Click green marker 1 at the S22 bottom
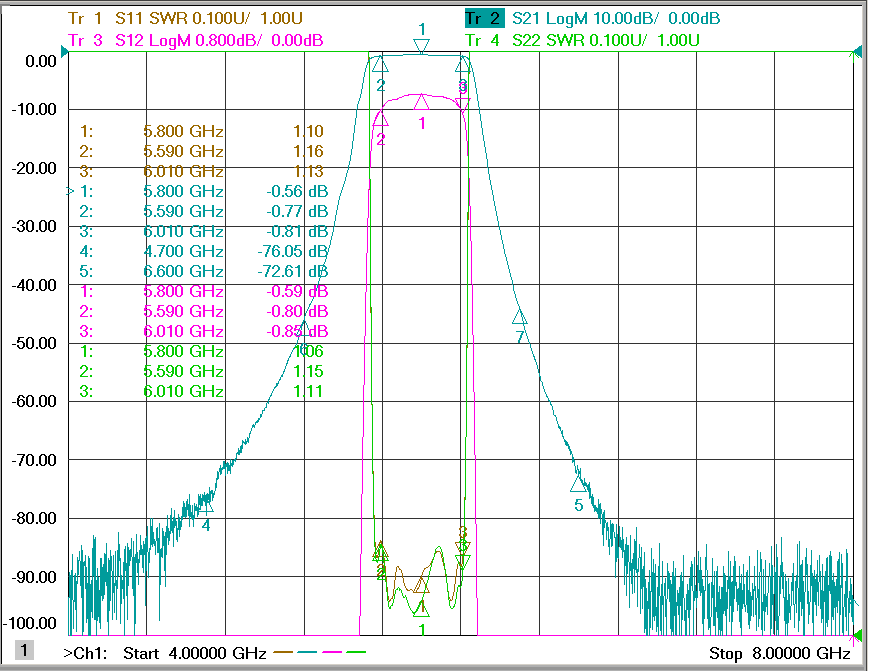Image resolution: width=869 pixels, height=671 pixels. click(421, 608)
